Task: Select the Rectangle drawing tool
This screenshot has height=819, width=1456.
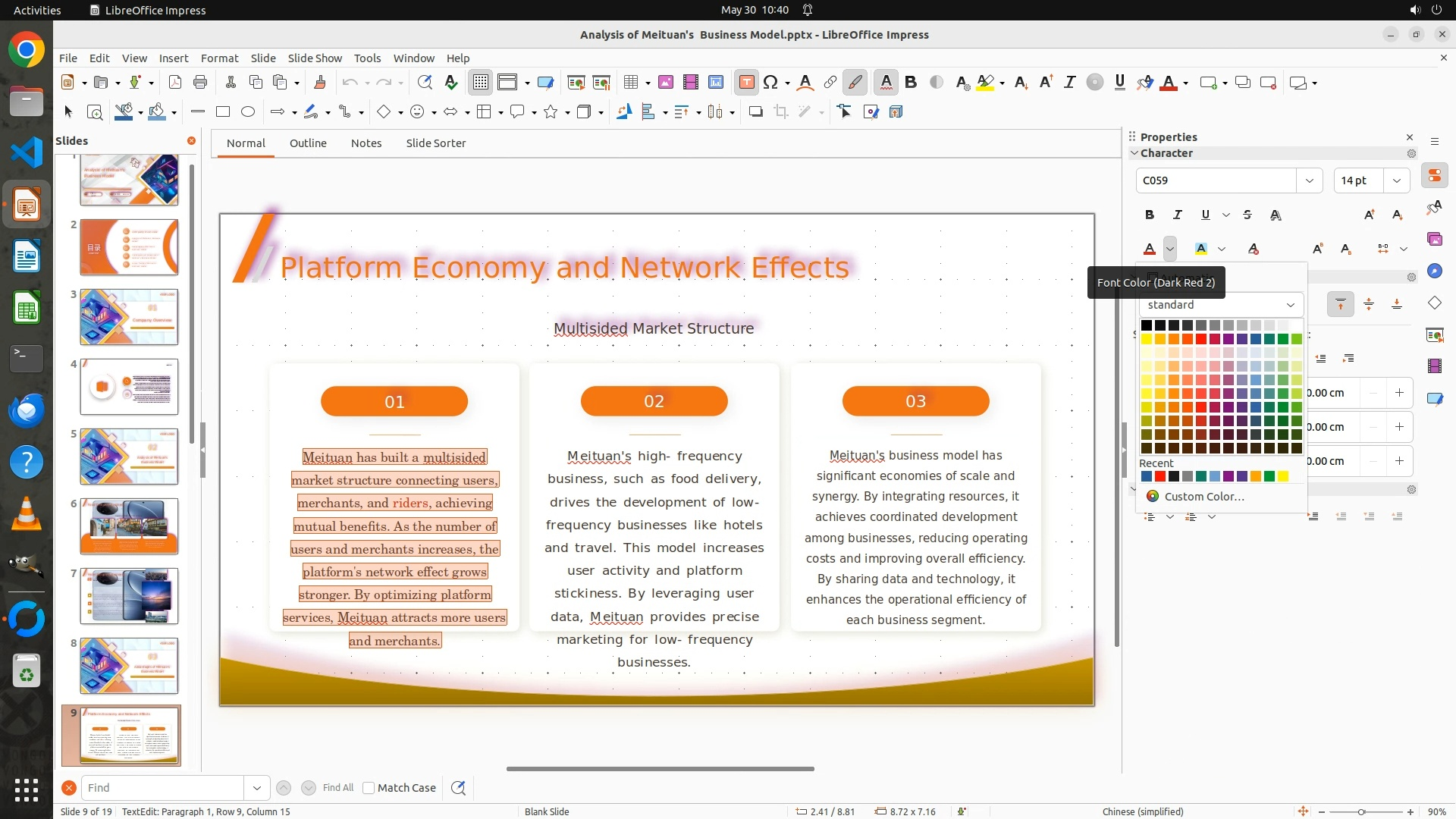Action: [223, 112]
